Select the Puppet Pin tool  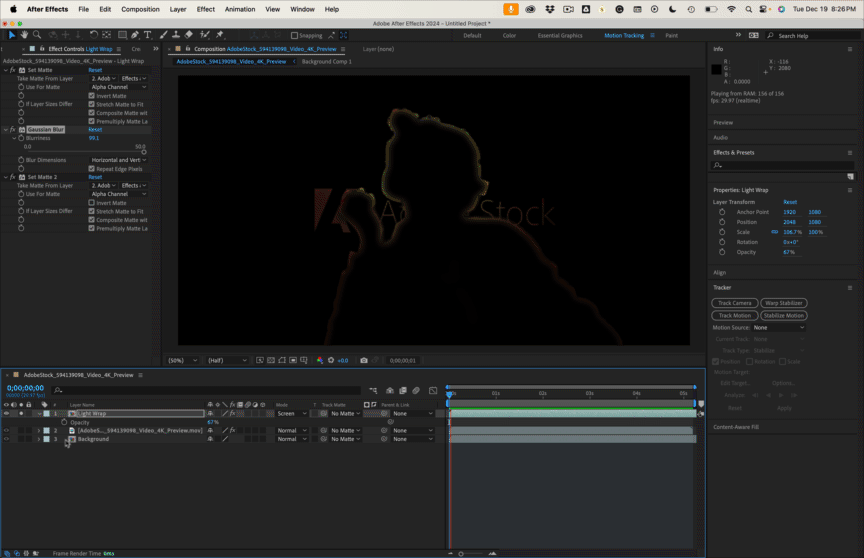coord(220,35)
